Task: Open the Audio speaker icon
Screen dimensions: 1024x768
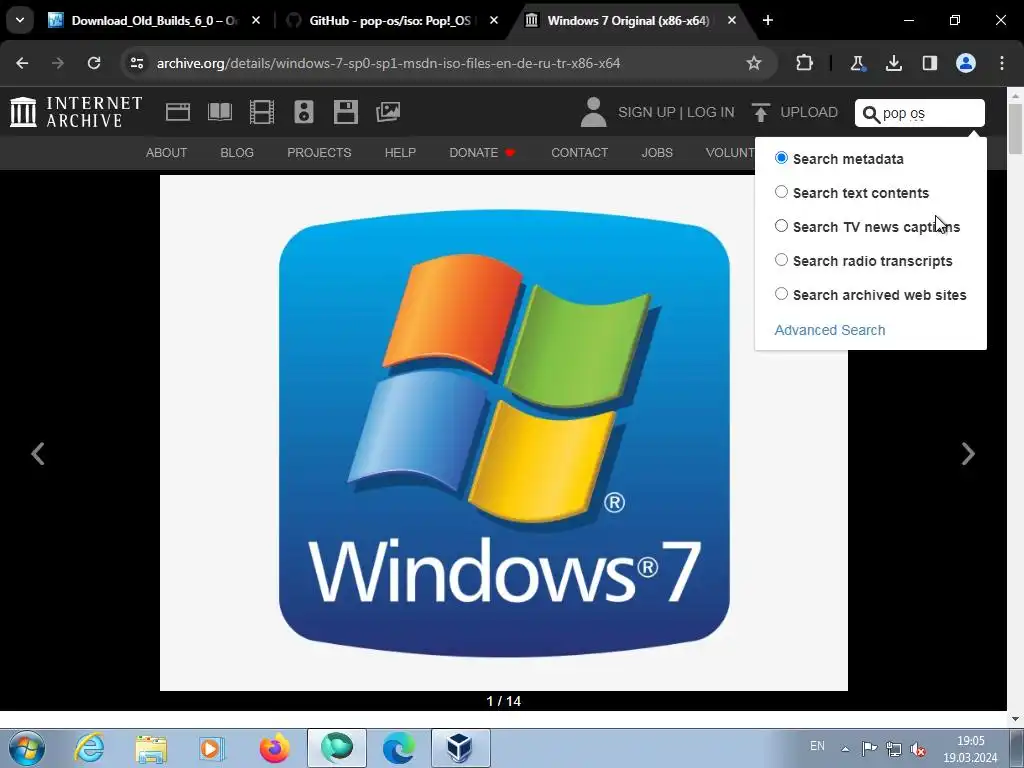Action: pos(304,112)
